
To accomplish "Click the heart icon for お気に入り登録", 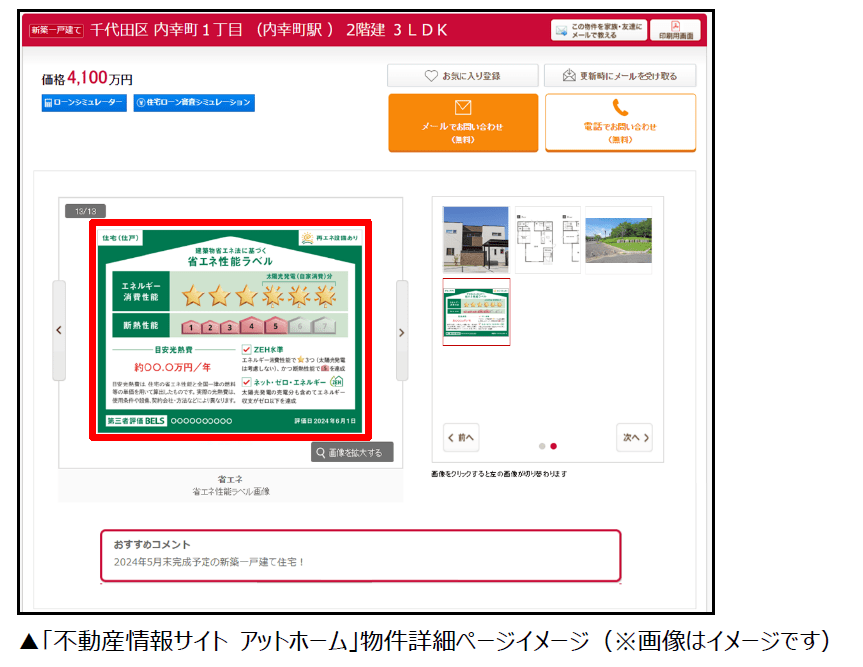I will coord(431,75).
